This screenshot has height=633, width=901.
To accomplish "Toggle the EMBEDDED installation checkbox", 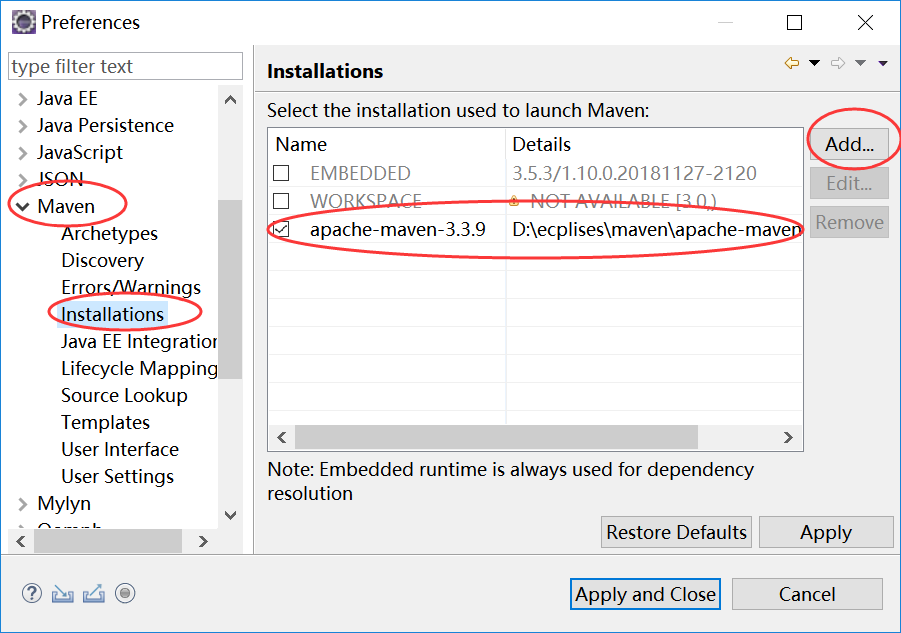I will 281,173.
